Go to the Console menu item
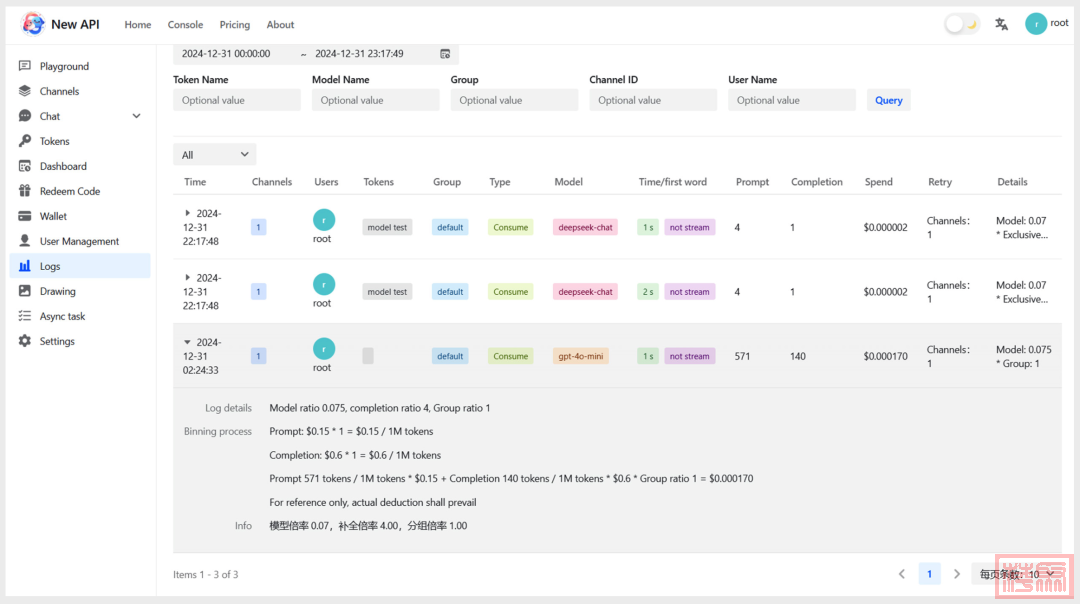This screenshot has height=604, width=1080. coord(185,25)
